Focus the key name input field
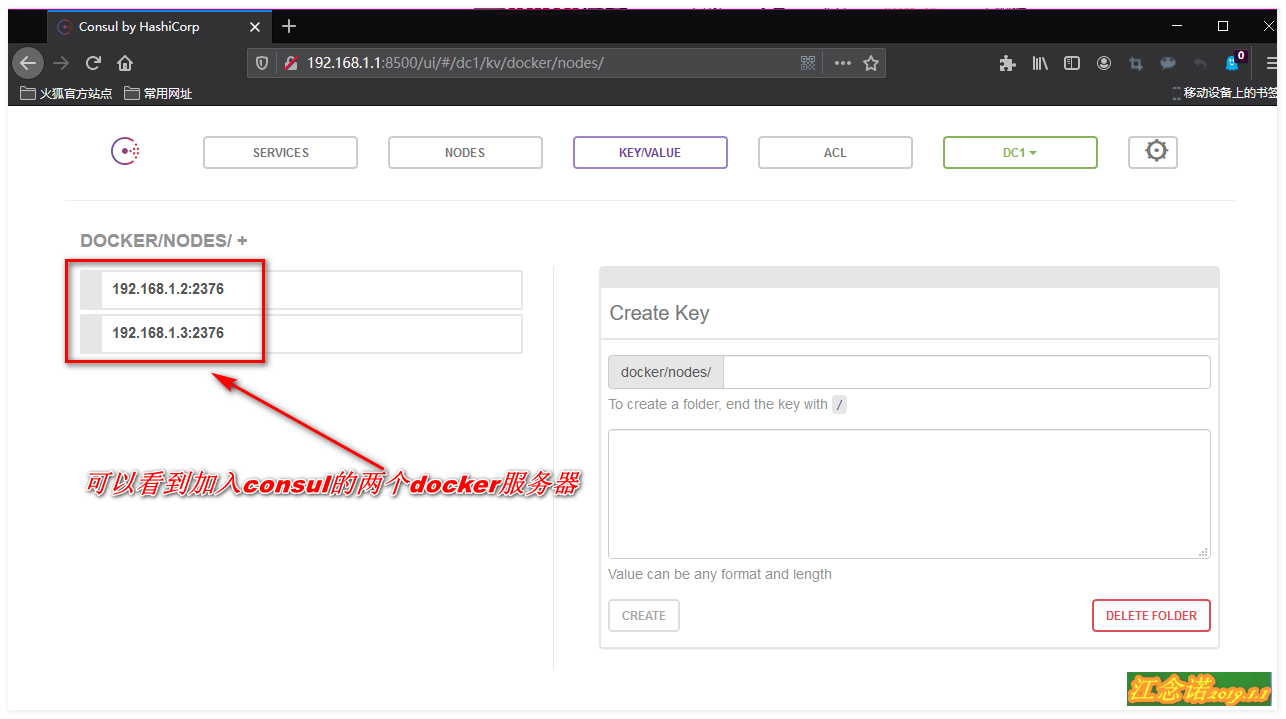This screenshot has width=1286, height=719. coord(966,372)
